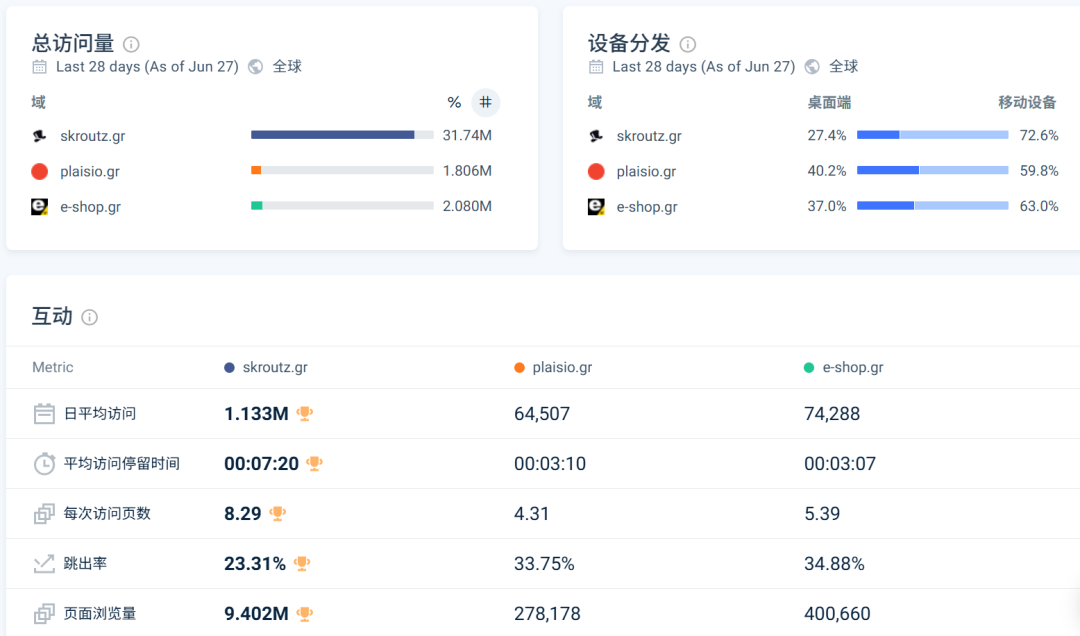Select plaisio.gr page views 278,178
The width and height of the screenshot is (1080, 636).
point(547,614)
